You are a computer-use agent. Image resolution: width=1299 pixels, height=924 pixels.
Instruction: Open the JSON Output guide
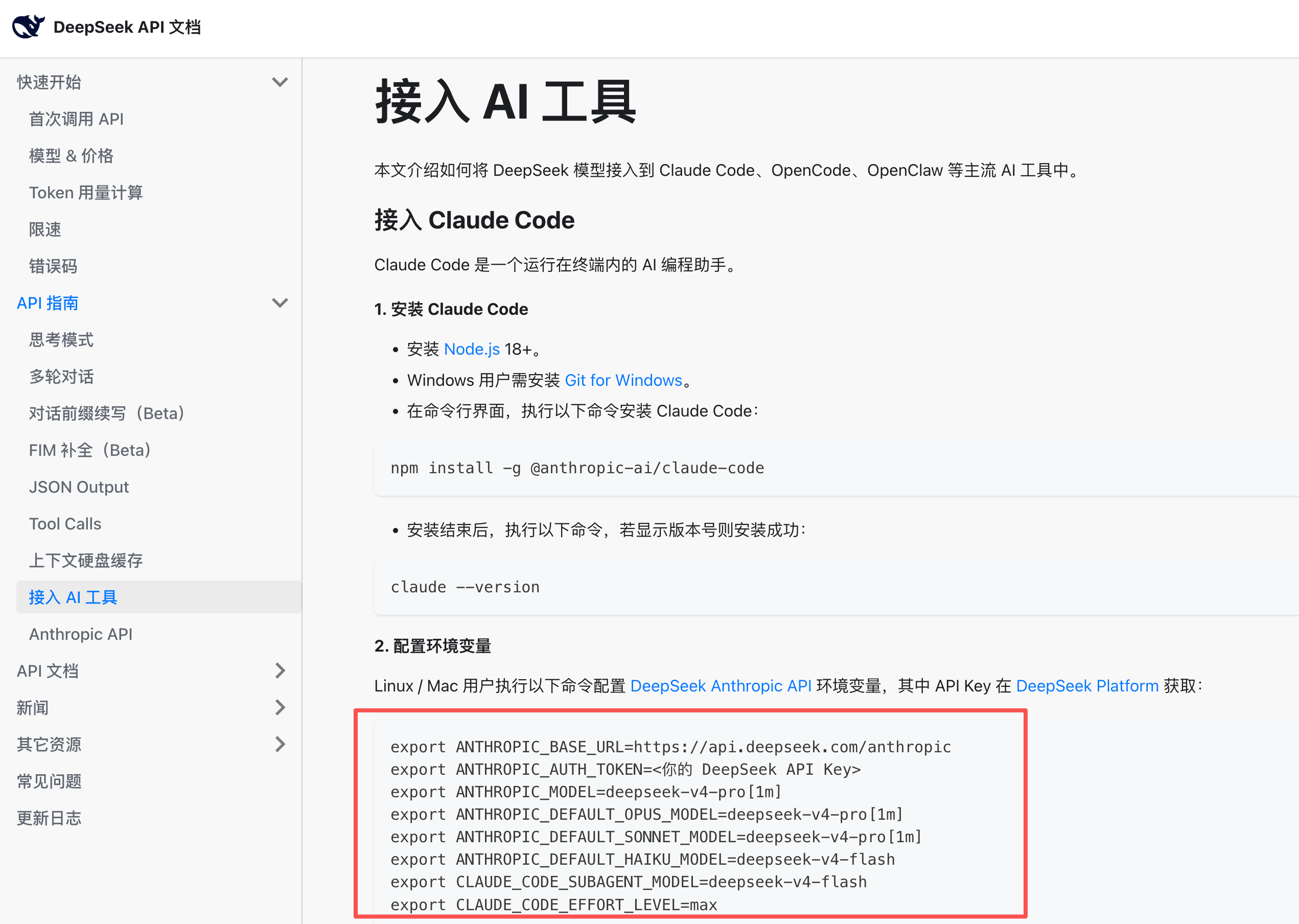pyautogui.click(x=79, y=487)
